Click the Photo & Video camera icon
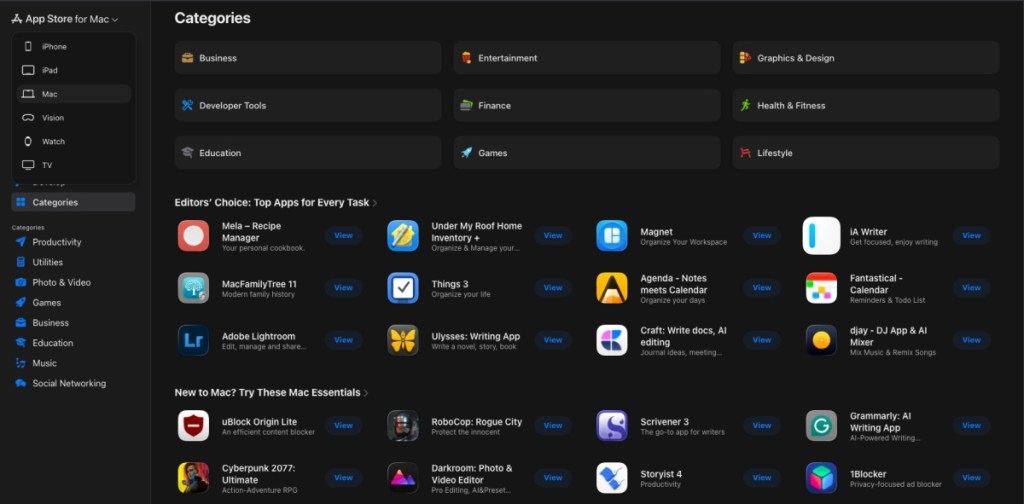1024x504 pixels. click(x=21, y=283)
